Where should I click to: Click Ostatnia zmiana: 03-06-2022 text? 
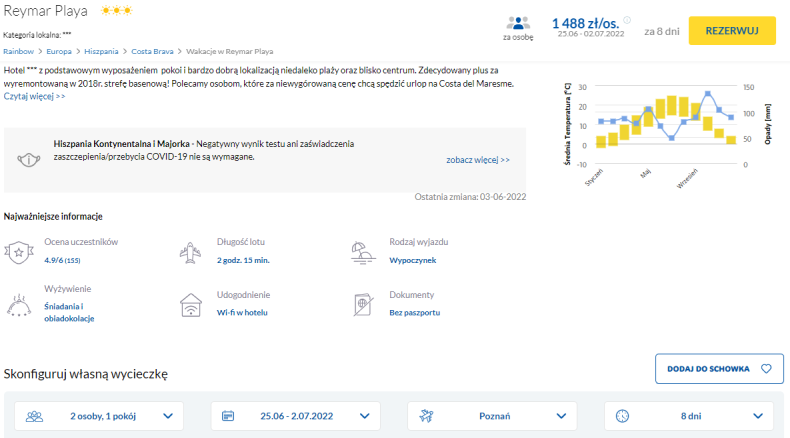coord(470,197)
